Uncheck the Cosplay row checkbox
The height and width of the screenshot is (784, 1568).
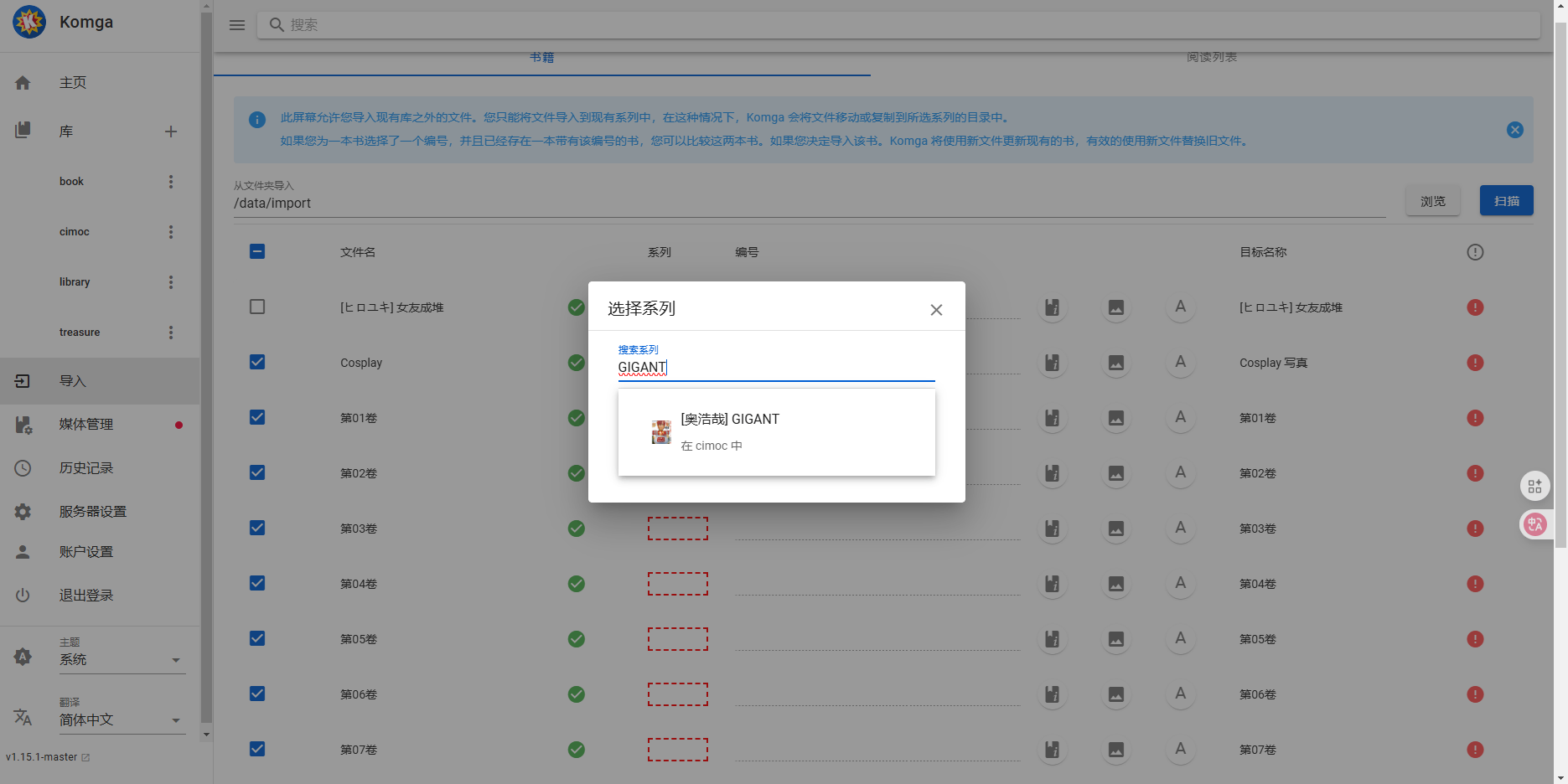coord(257,363)
